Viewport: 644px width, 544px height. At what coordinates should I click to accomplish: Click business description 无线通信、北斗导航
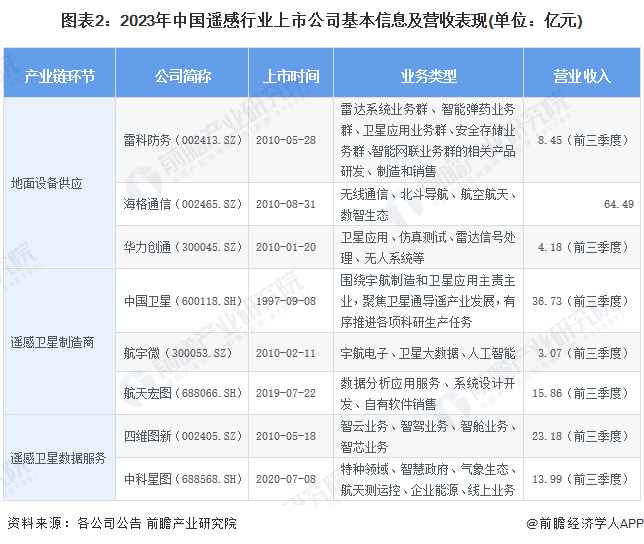[x=428, y=204]
